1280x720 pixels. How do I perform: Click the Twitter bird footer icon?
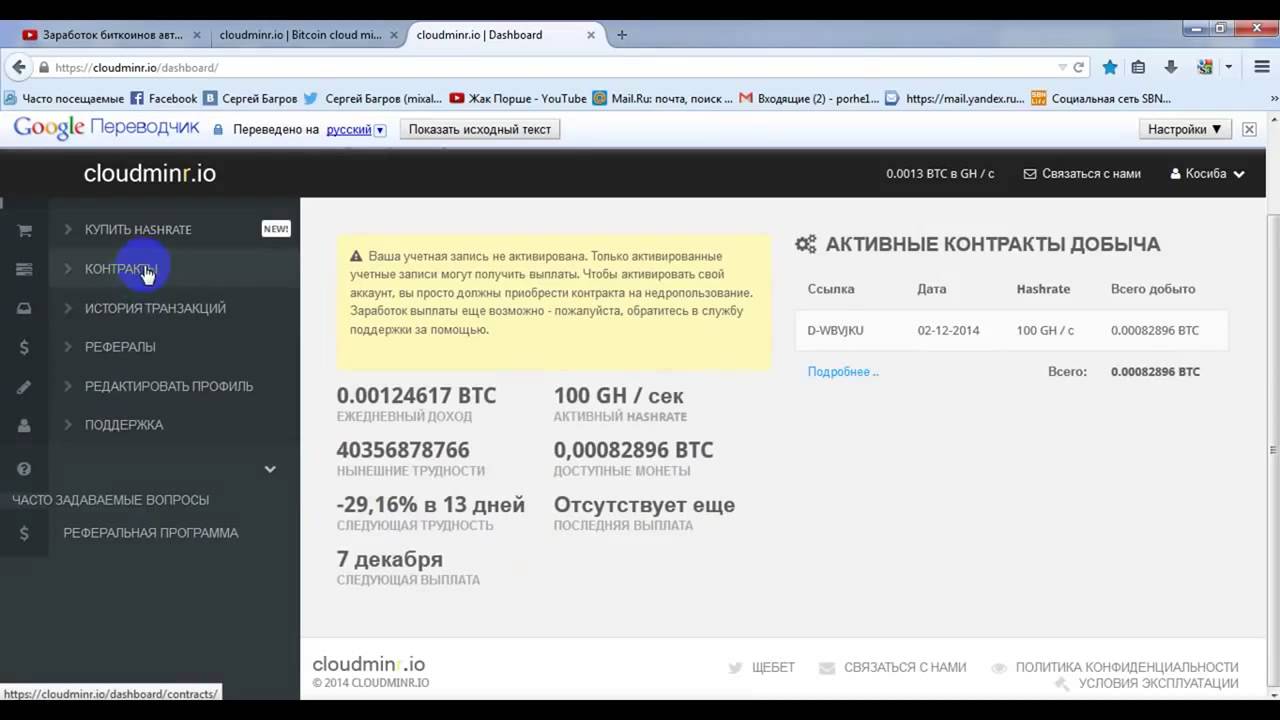735,668
